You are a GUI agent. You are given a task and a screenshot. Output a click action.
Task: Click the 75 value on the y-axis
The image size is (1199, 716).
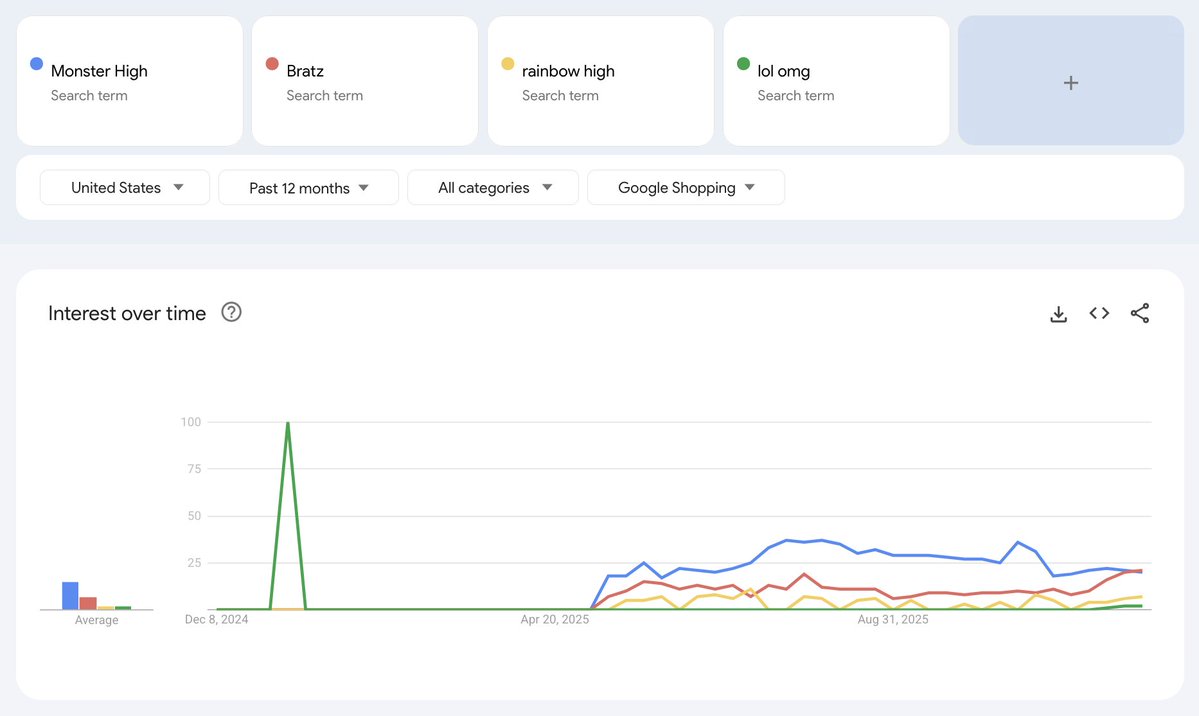click(194, 469)
